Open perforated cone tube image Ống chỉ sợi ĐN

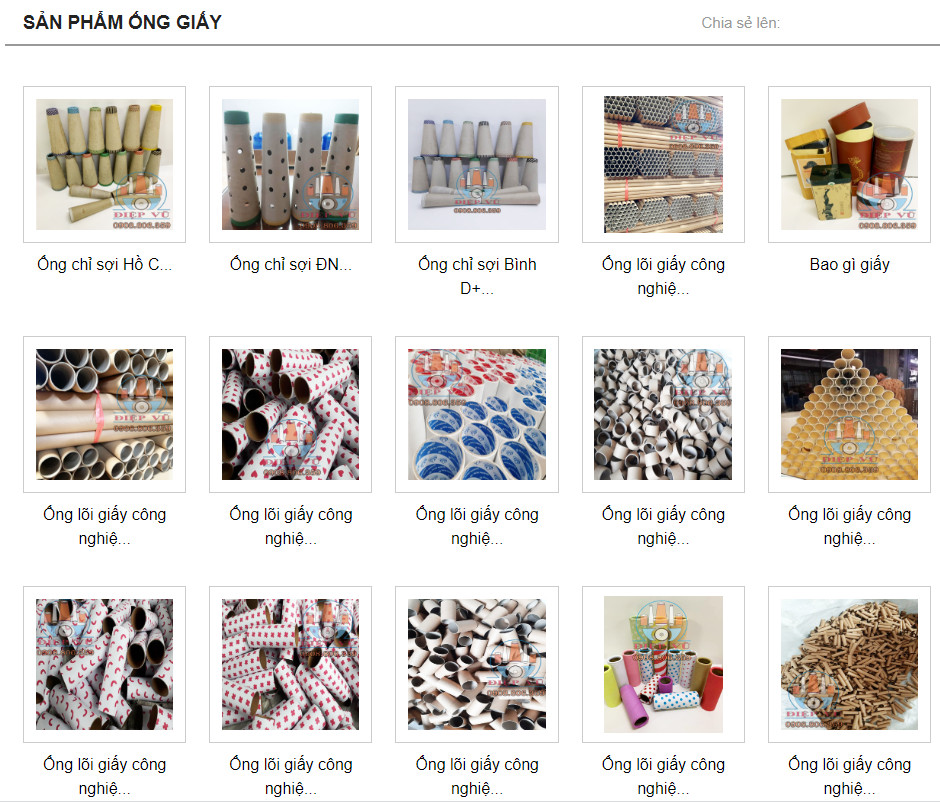coord(290,164)
